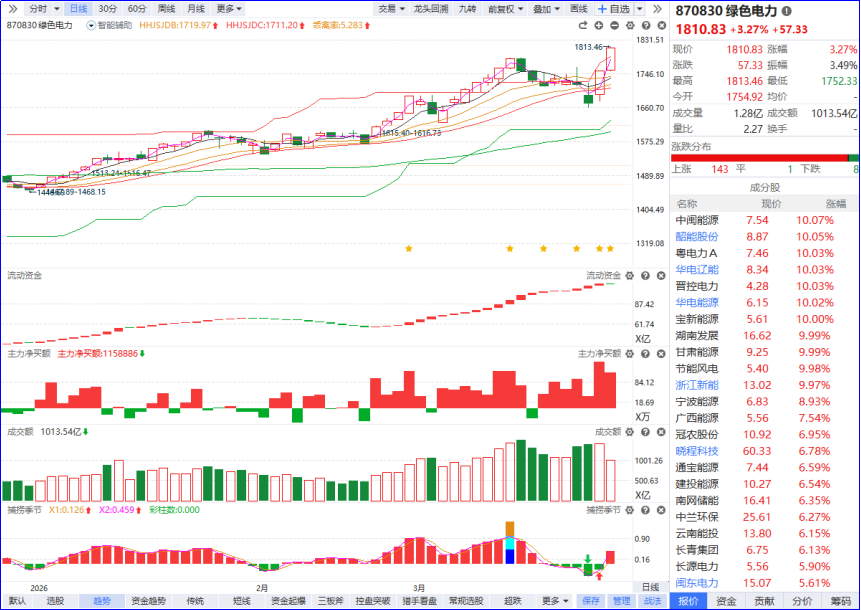Image resolution: width=861 pixels, height=610 pixels.
Task: Open 捕捞季节 panel settings gear
Action: tap(630, 510)
